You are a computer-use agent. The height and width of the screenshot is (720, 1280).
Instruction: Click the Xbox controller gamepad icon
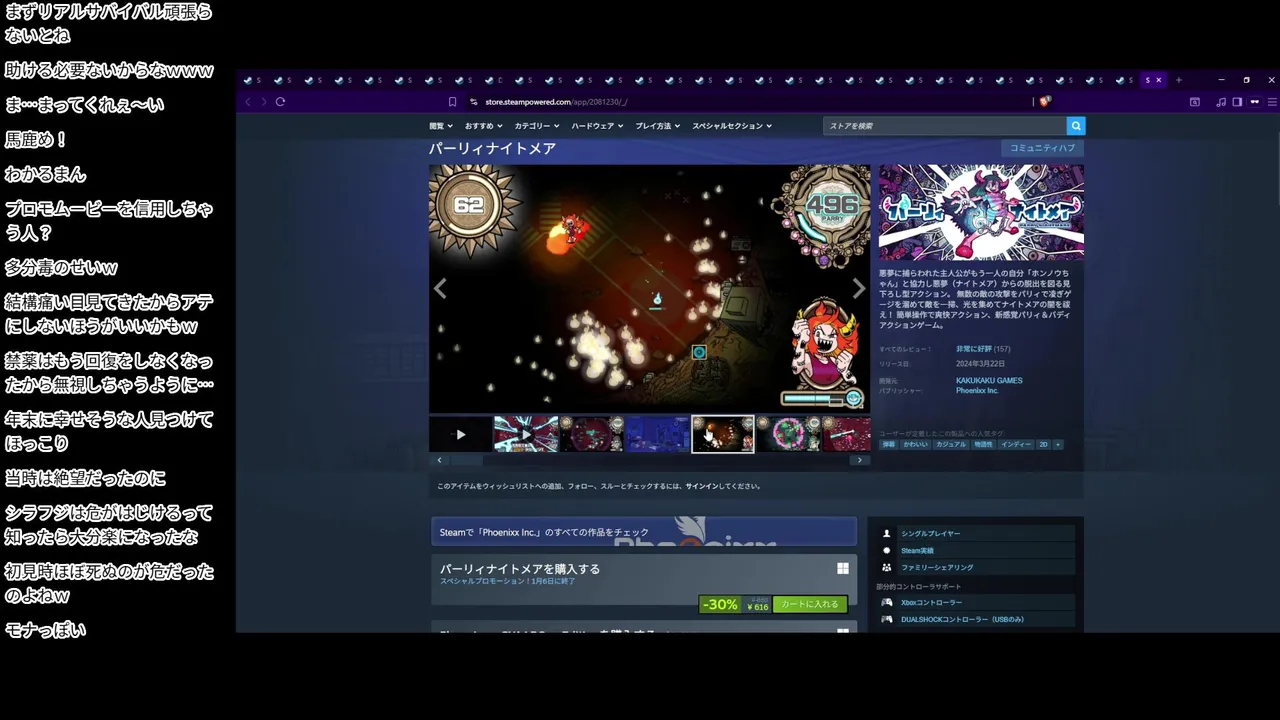pos(886,603)
